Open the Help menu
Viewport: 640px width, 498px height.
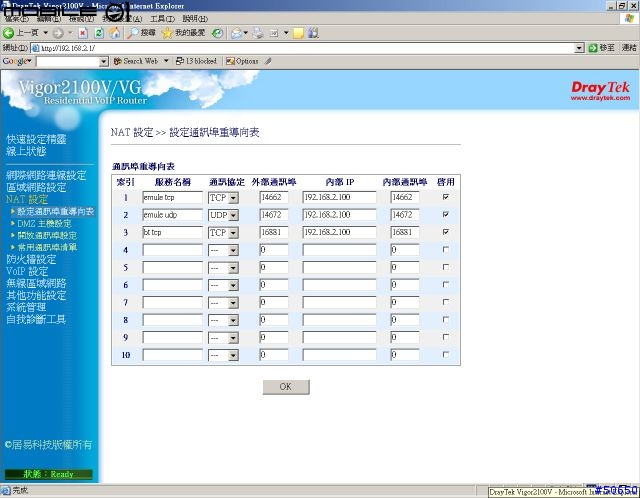pos(195,19)
